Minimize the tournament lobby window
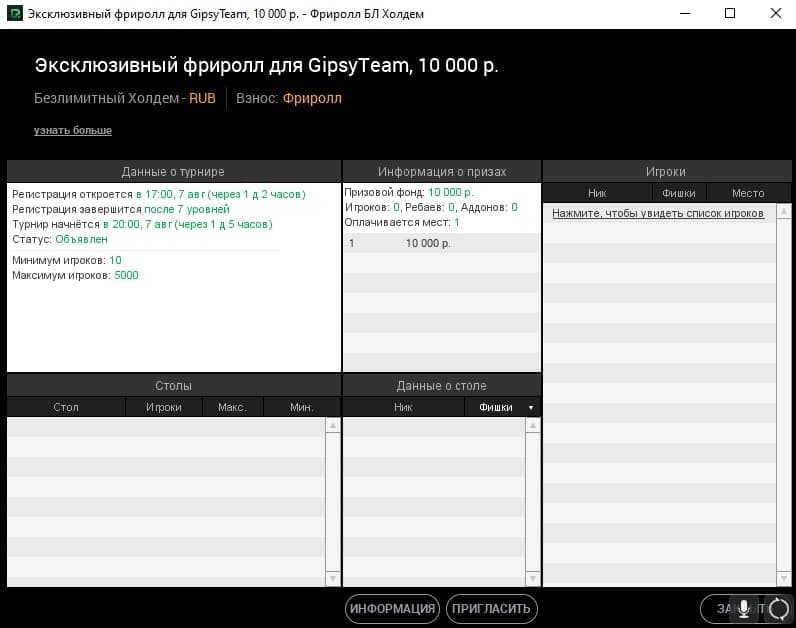The height and width of the screenshot is (628, 796). 685,13
